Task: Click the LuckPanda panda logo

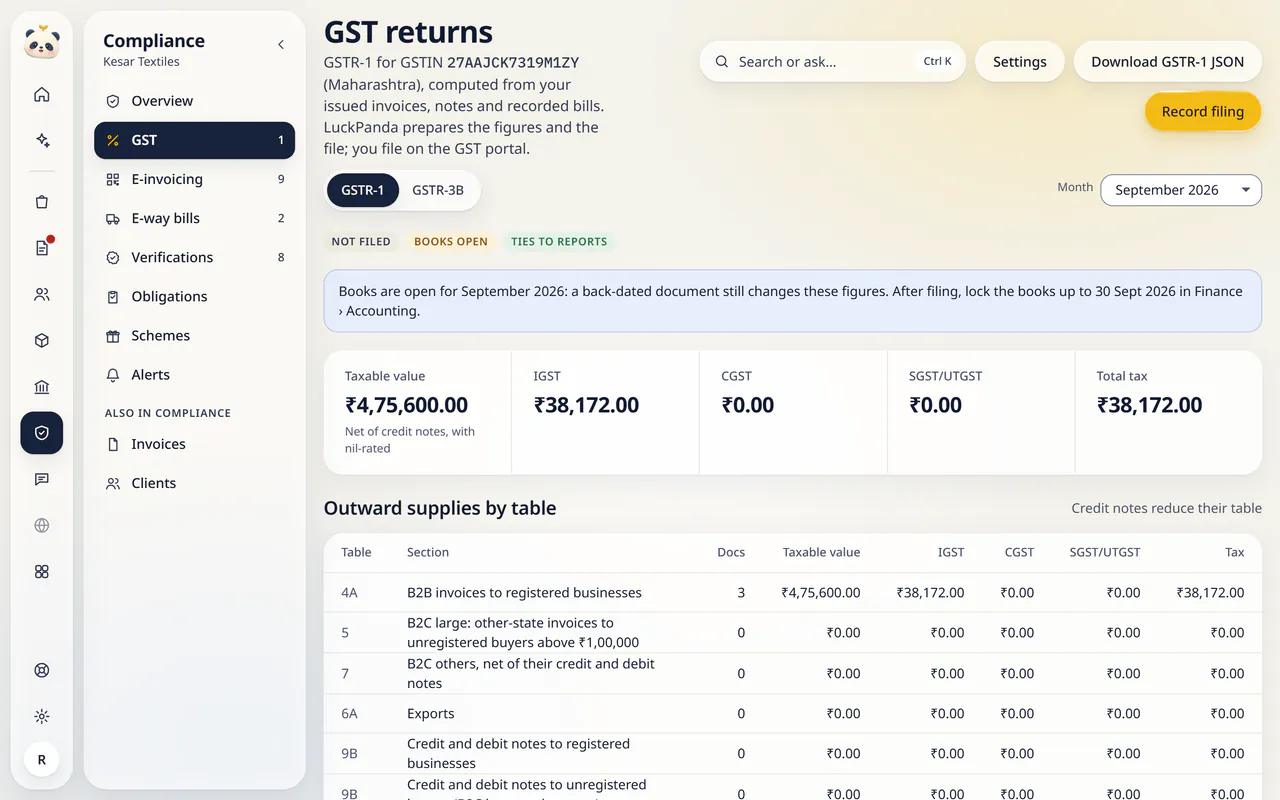Action: tap(42, 43)
